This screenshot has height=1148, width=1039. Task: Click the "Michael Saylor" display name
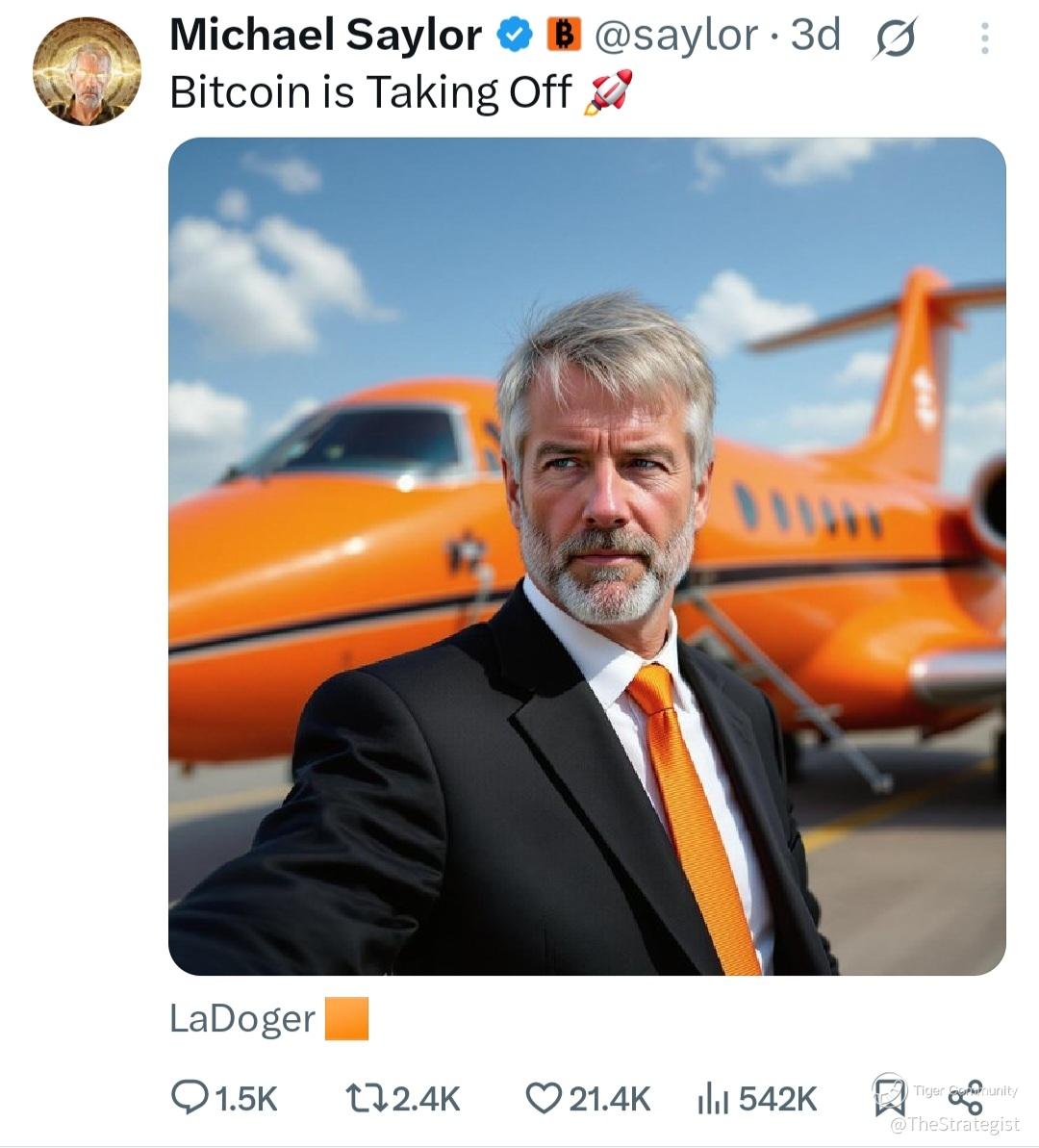click(x=325, y=36)
